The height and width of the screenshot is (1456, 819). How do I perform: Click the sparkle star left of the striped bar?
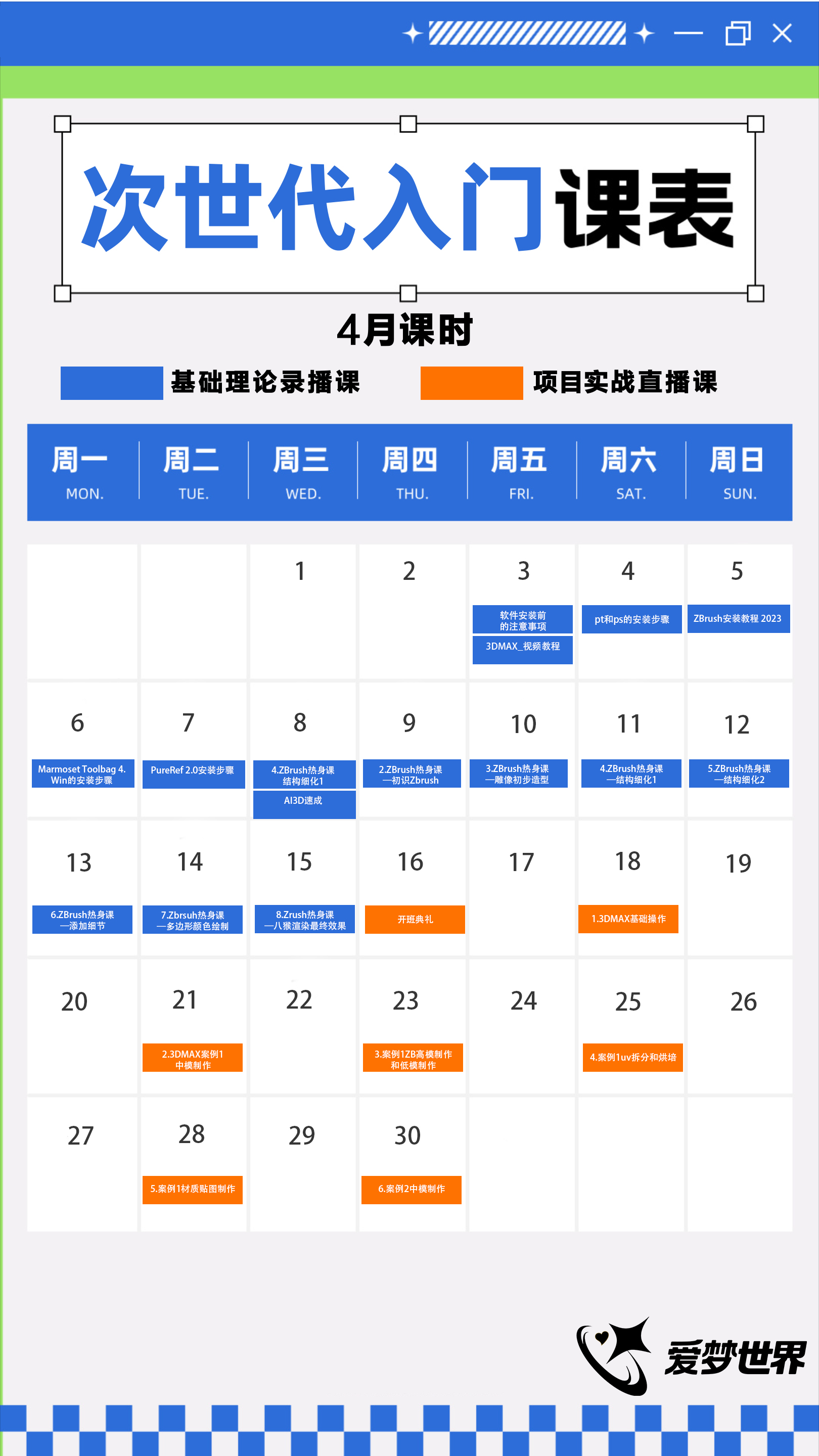click(413, 33)
